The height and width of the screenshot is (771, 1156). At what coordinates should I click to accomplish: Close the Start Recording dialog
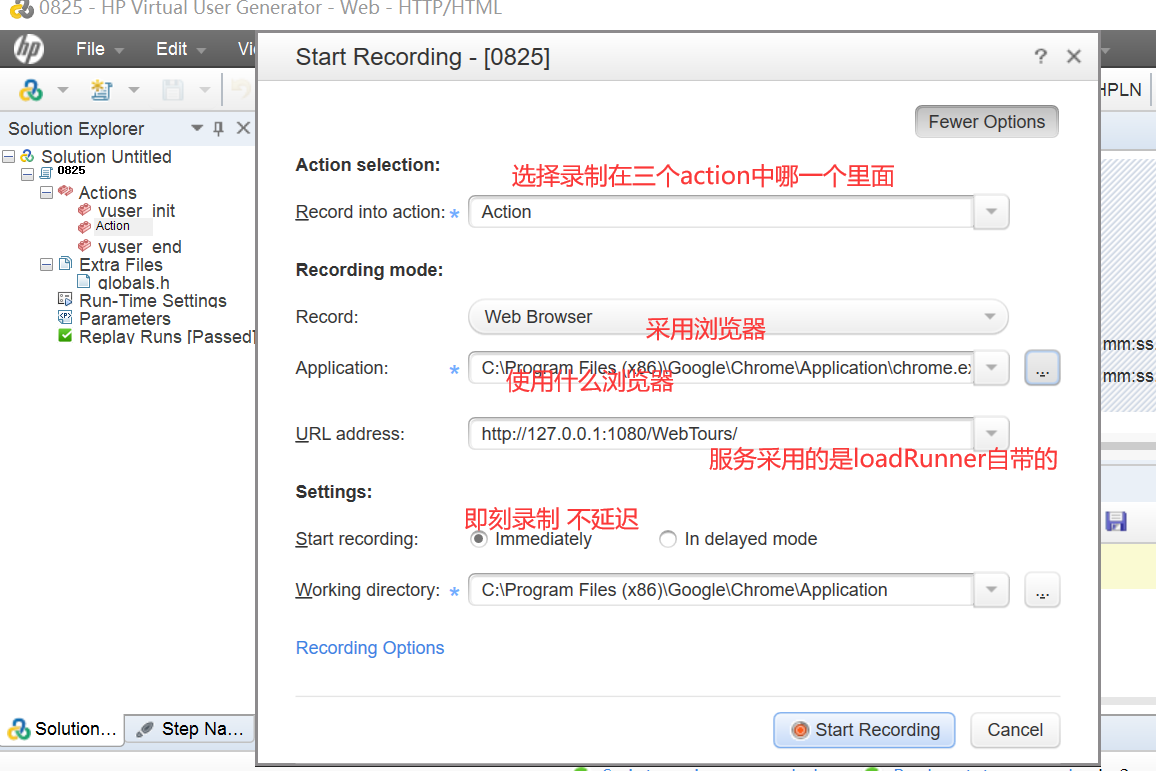coord(1073,56)
